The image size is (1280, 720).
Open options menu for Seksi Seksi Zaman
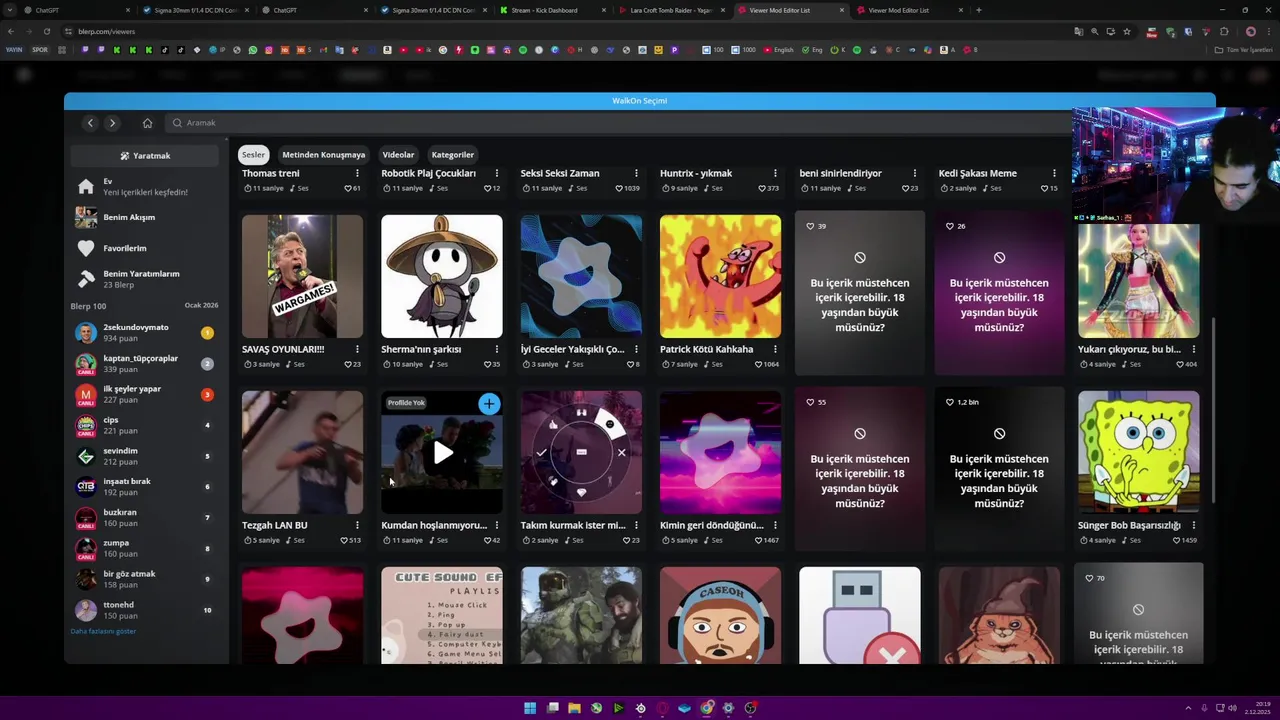click(x=636, y=173)
